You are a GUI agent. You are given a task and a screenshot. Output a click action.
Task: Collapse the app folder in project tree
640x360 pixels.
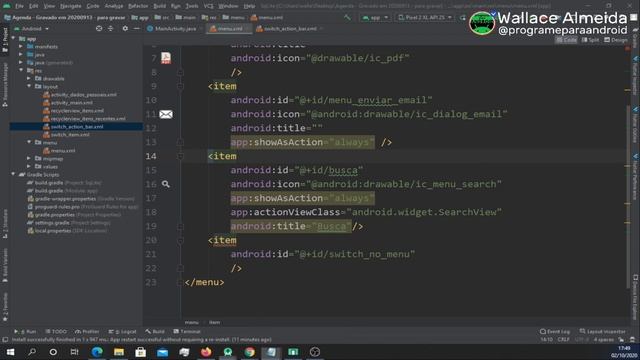click(13, 38)
